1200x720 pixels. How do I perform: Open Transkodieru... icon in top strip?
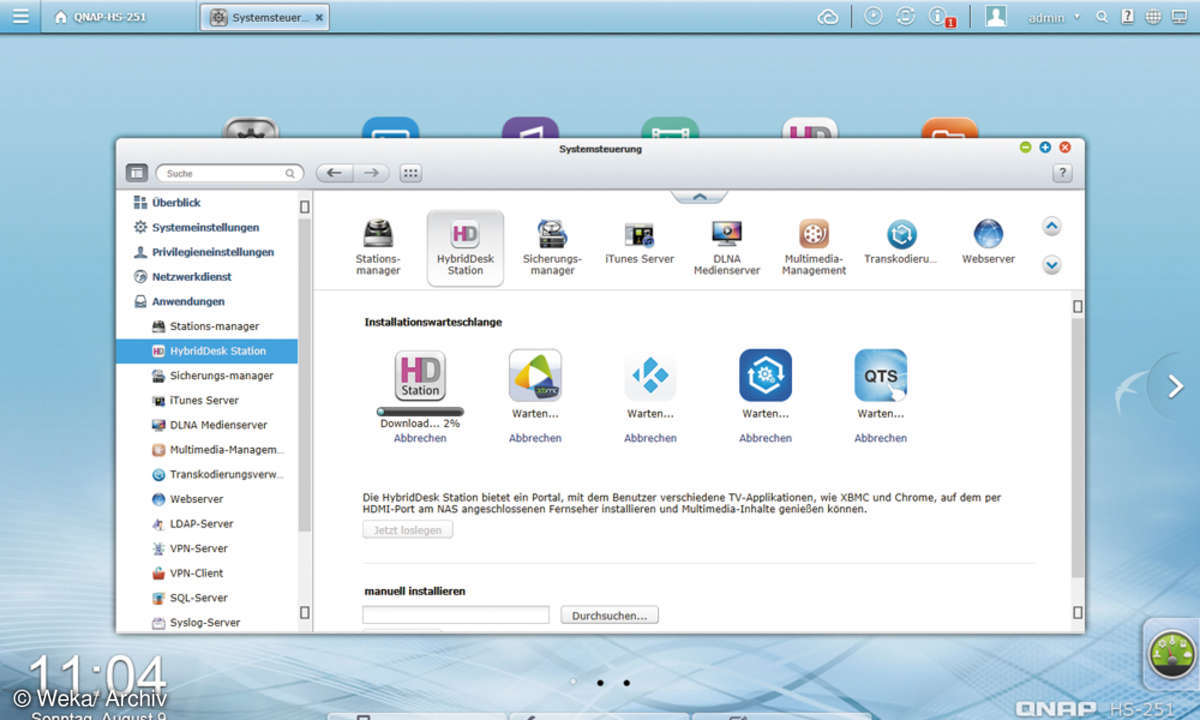pos(901,243)
